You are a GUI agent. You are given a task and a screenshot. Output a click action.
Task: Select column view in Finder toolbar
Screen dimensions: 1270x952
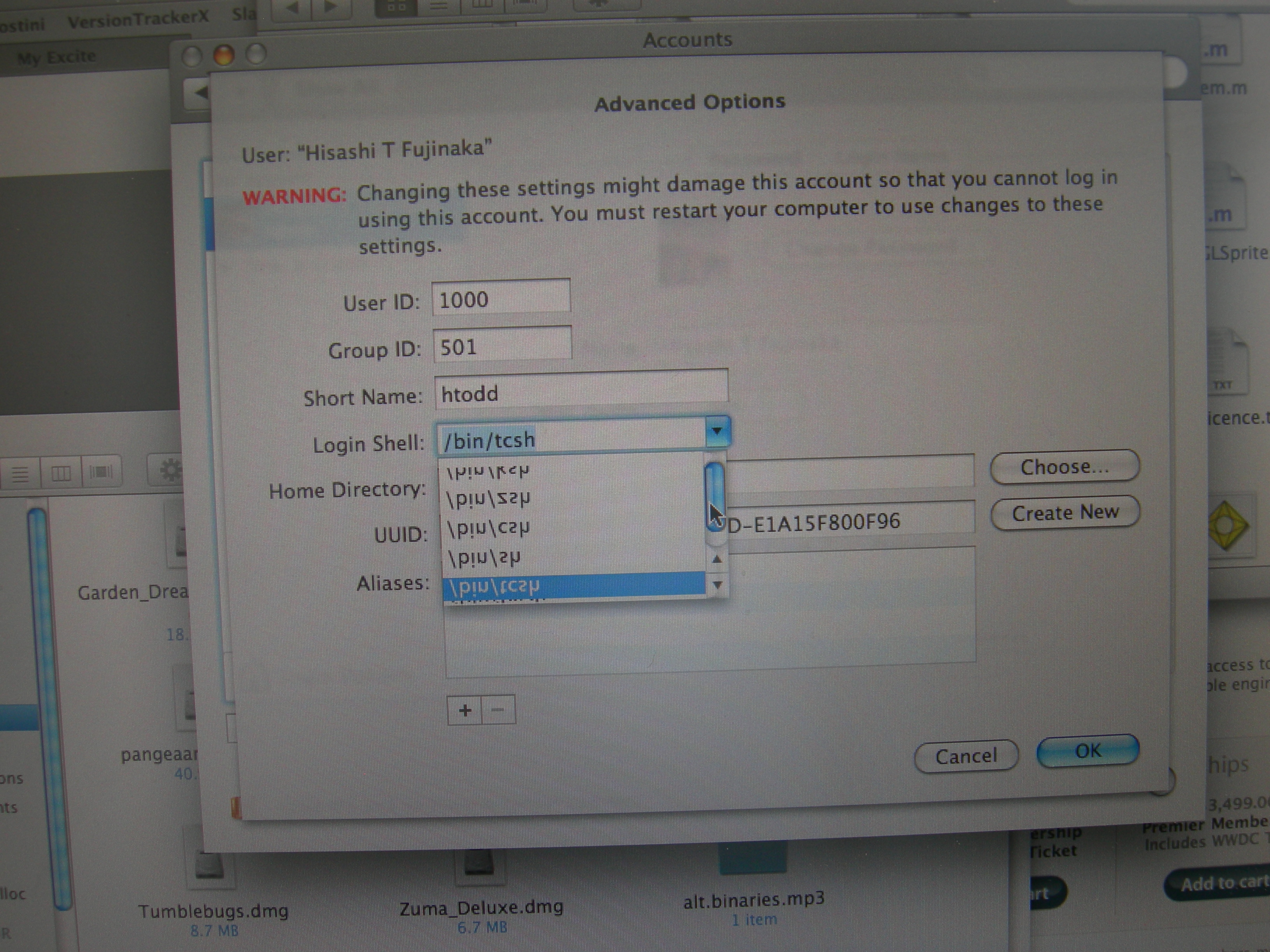click(x=61, y=473)
